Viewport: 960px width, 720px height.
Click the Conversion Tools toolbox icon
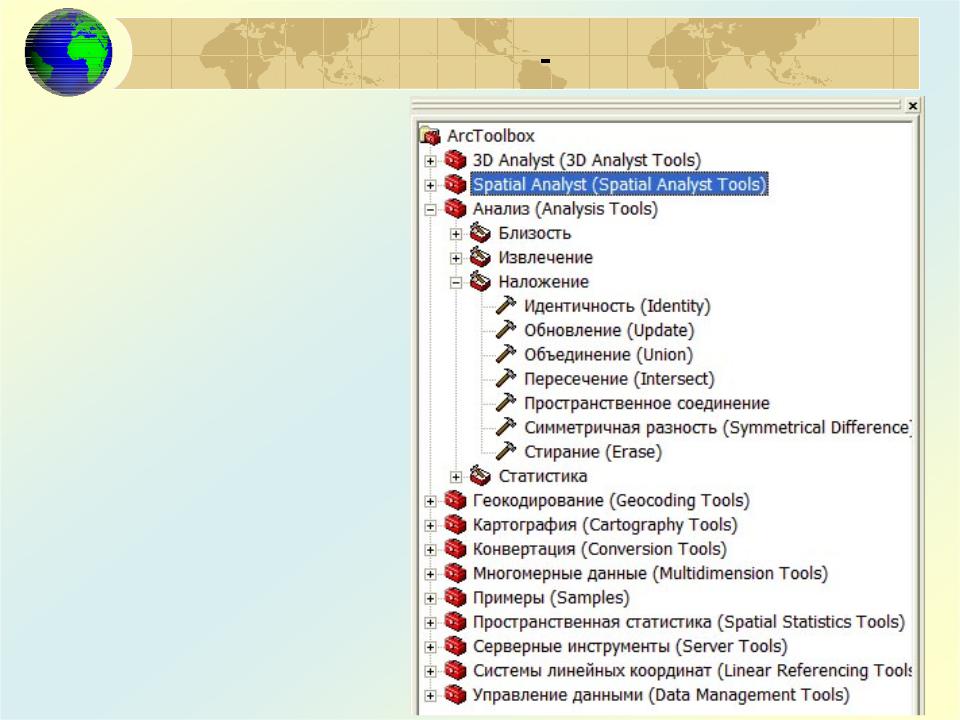(456, 549)
